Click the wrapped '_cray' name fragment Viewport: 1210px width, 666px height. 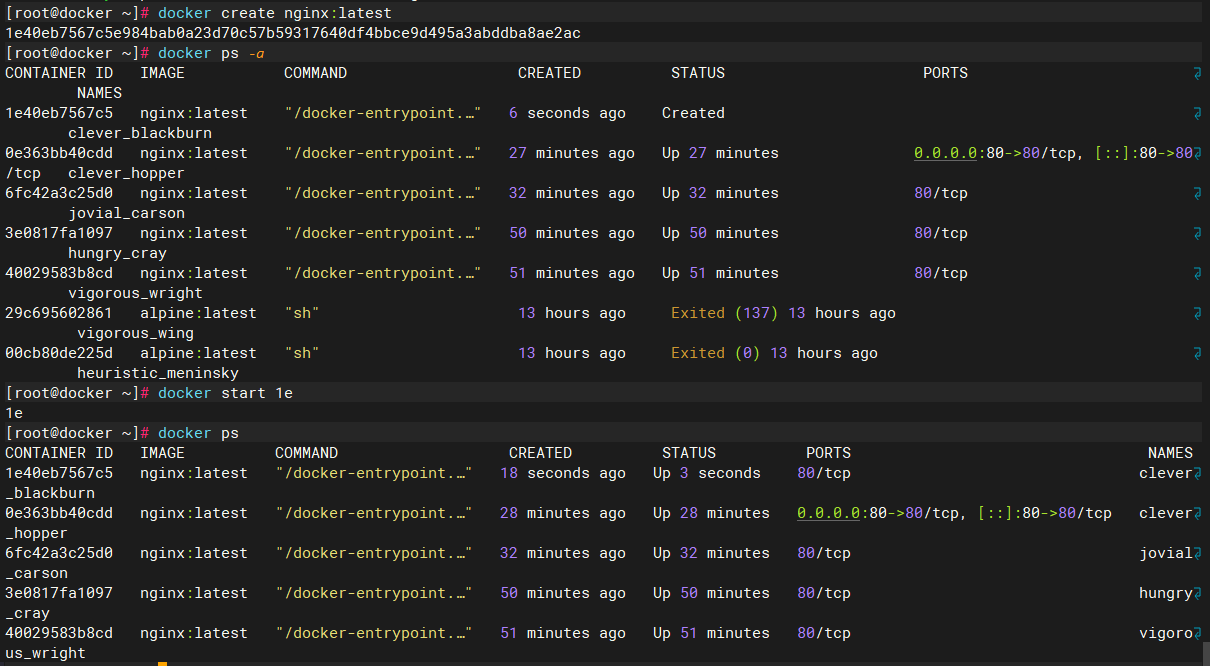pos(27,613)
